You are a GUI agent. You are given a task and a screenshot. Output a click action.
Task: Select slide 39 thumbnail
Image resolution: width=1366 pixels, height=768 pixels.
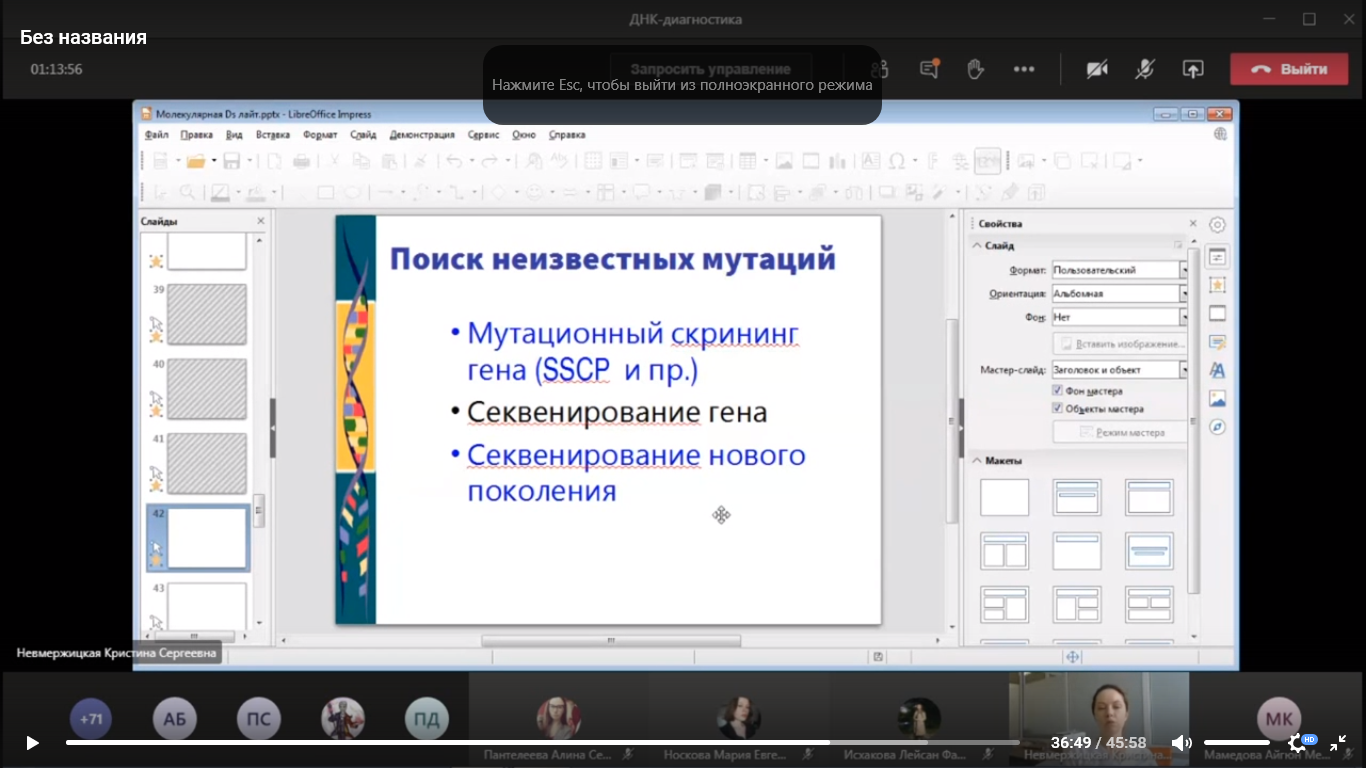(x=207, y=314)
